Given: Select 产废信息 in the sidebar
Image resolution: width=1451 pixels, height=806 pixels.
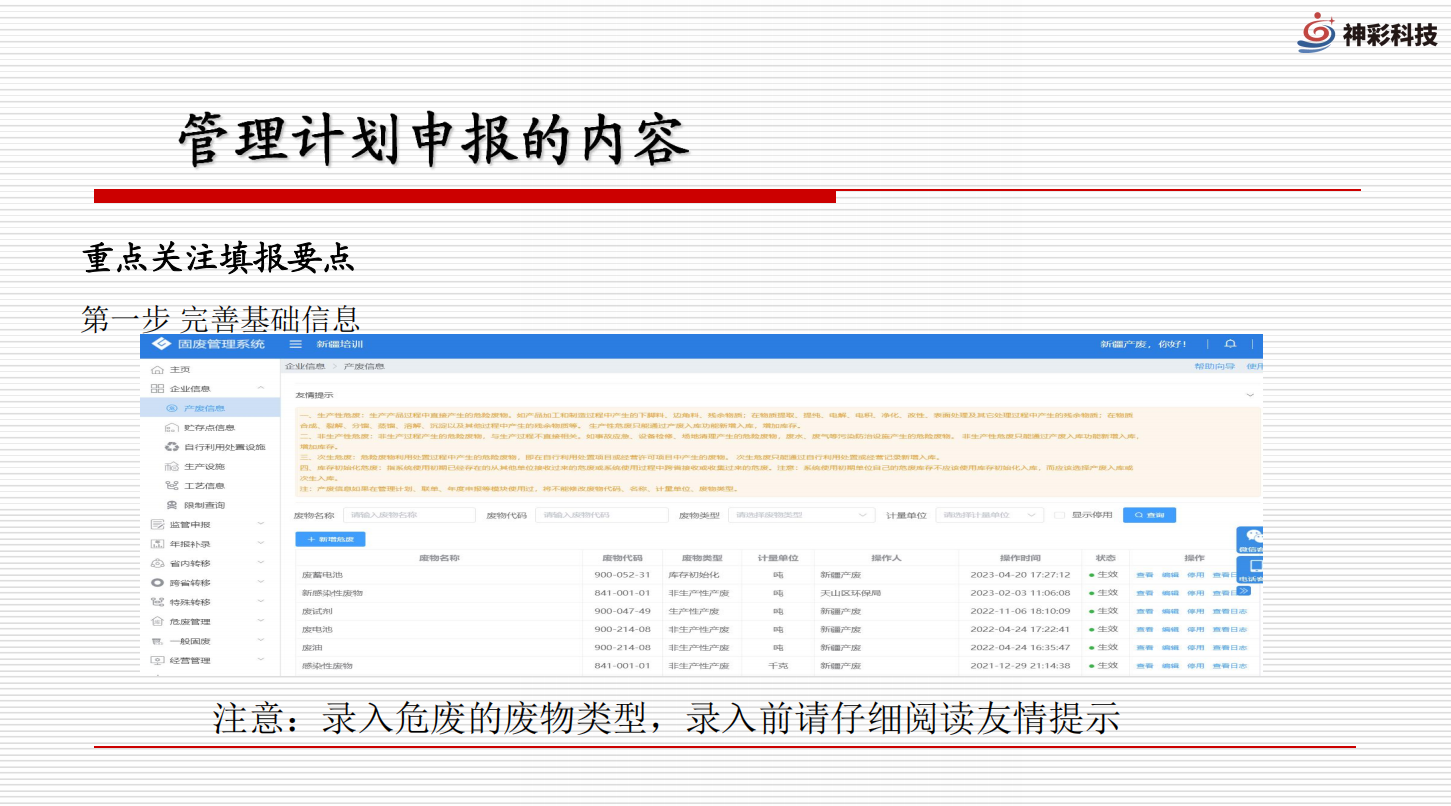Looking at the screenshot, I should pyautogui.click(x=204, y=408).
